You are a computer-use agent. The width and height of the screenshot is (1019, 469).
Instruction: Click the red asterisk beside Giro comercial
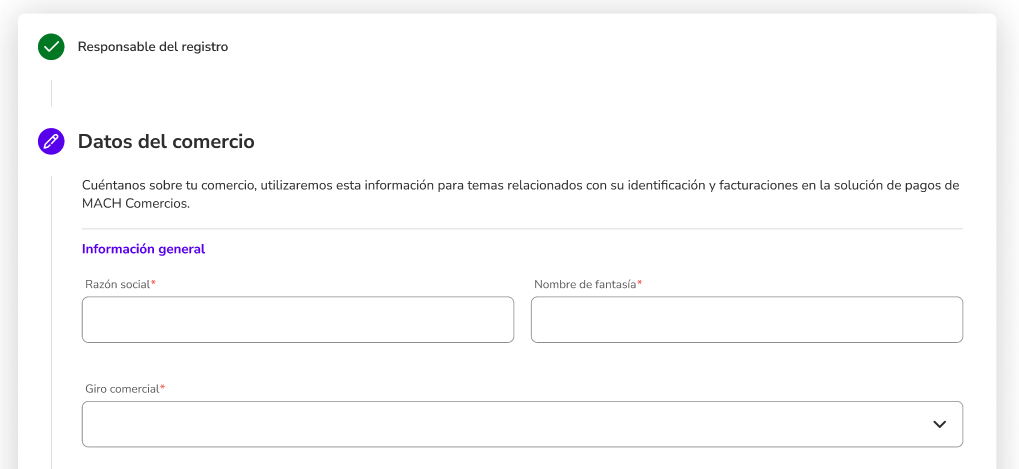tap(162, 388)
